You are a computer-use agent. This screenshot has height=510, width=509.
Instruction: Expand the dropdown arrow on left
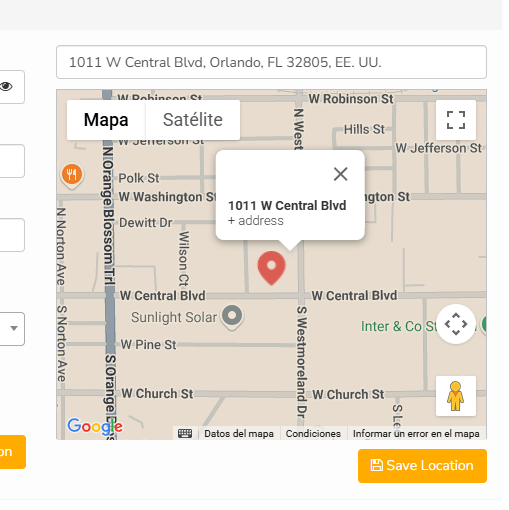14,328
